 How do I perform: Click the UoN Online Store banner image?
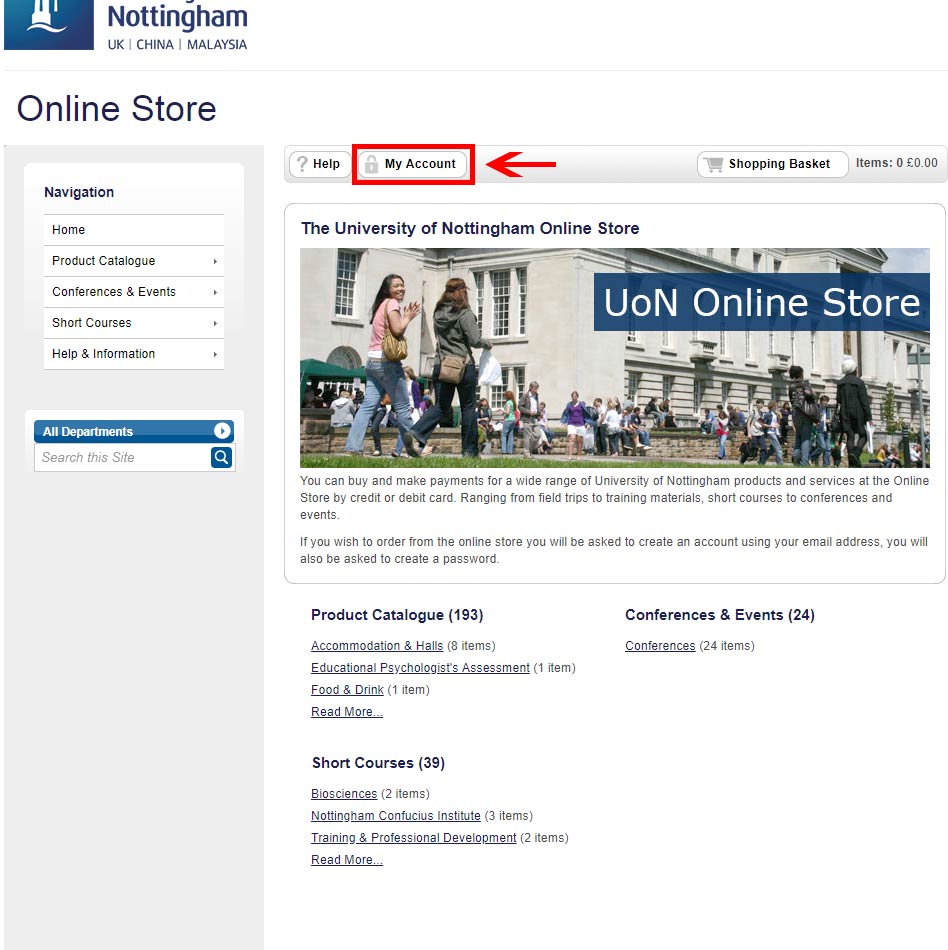coord(614,358)
